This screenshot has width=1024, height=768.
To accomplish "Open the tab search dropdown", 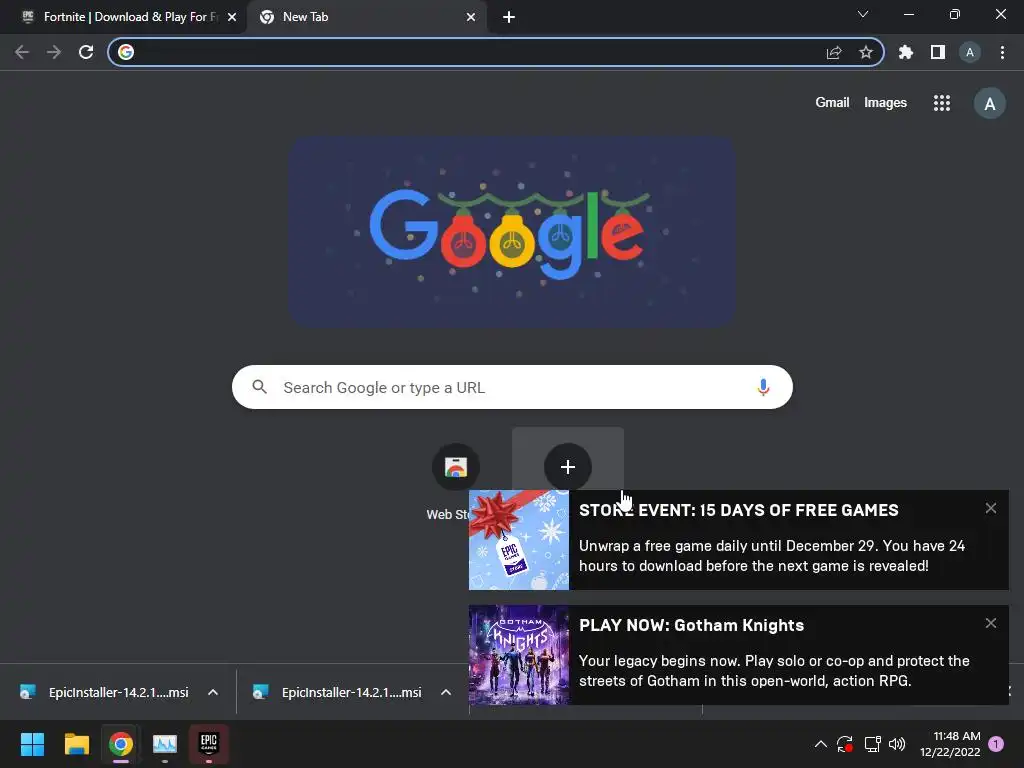I will (863, 14).
